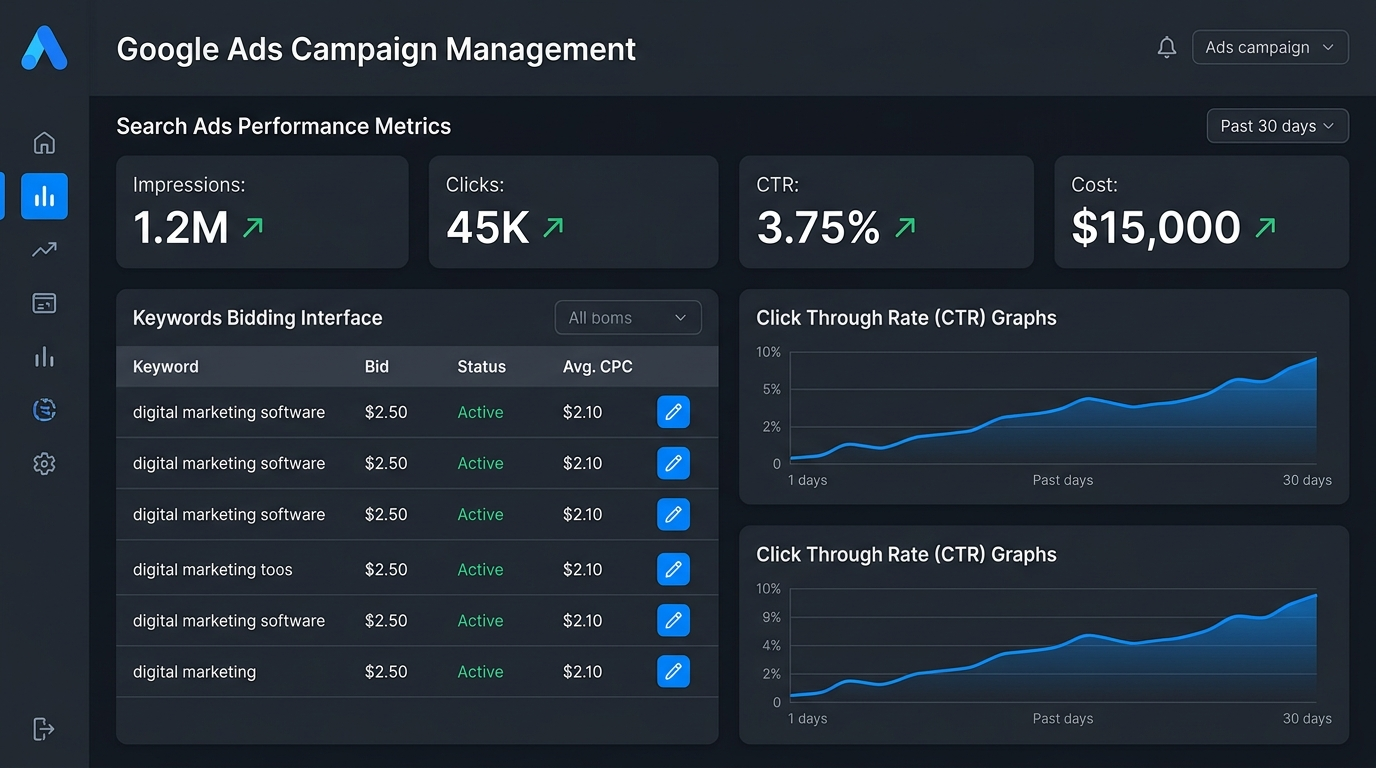
Task: Click the green arrow next to $15,000 cost
Action: [1265, 228]
